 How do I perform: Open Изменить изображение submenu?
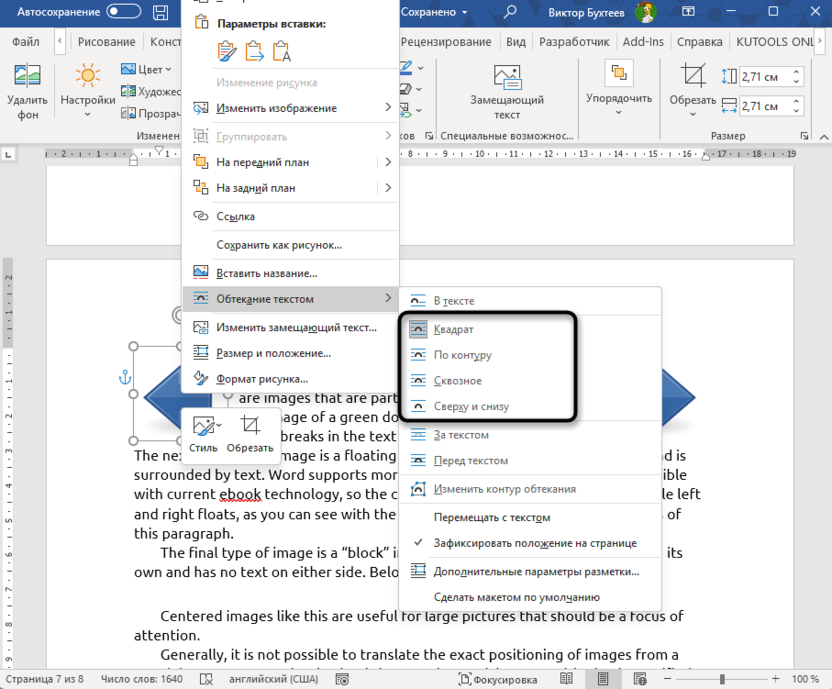[290, 108]
